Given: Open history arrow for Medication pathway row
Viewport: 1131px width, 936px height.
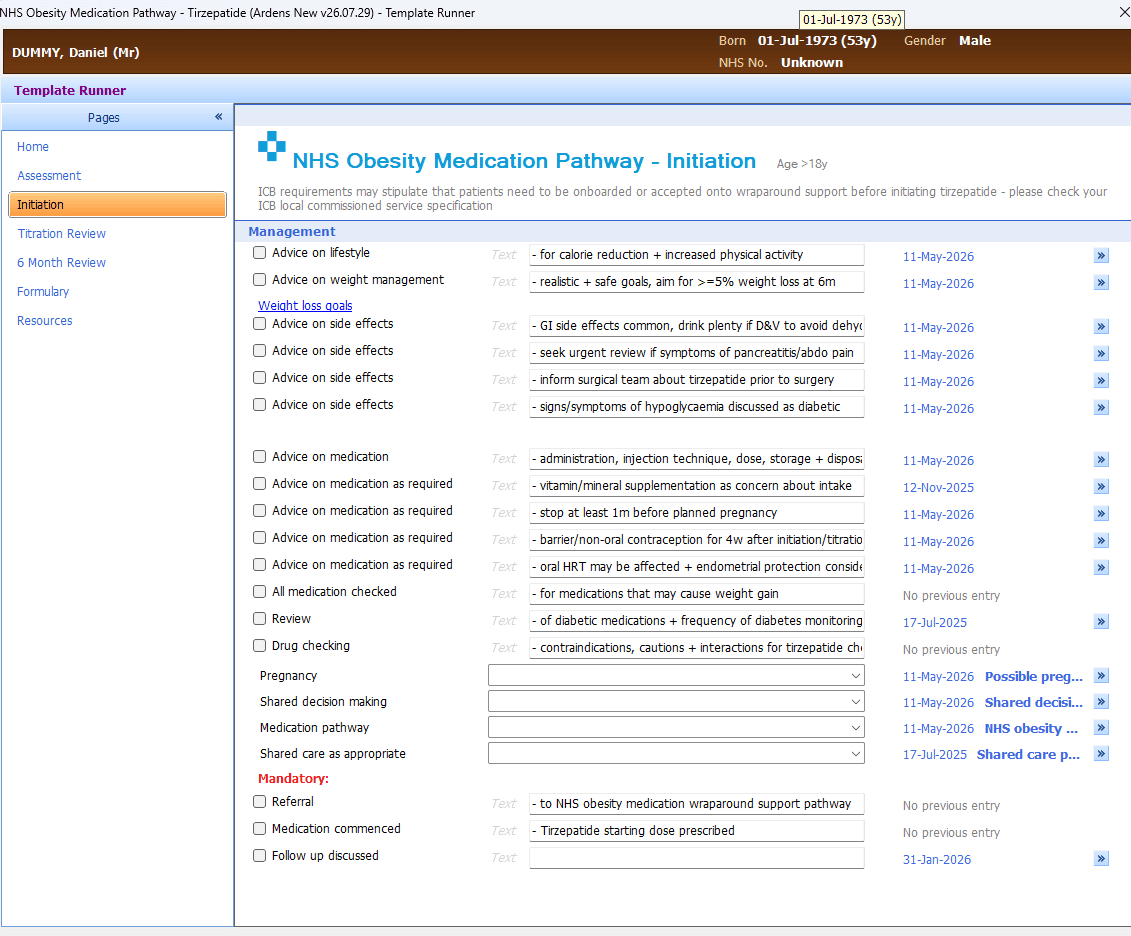Looking at the screenshot, I should (1101, 728).
